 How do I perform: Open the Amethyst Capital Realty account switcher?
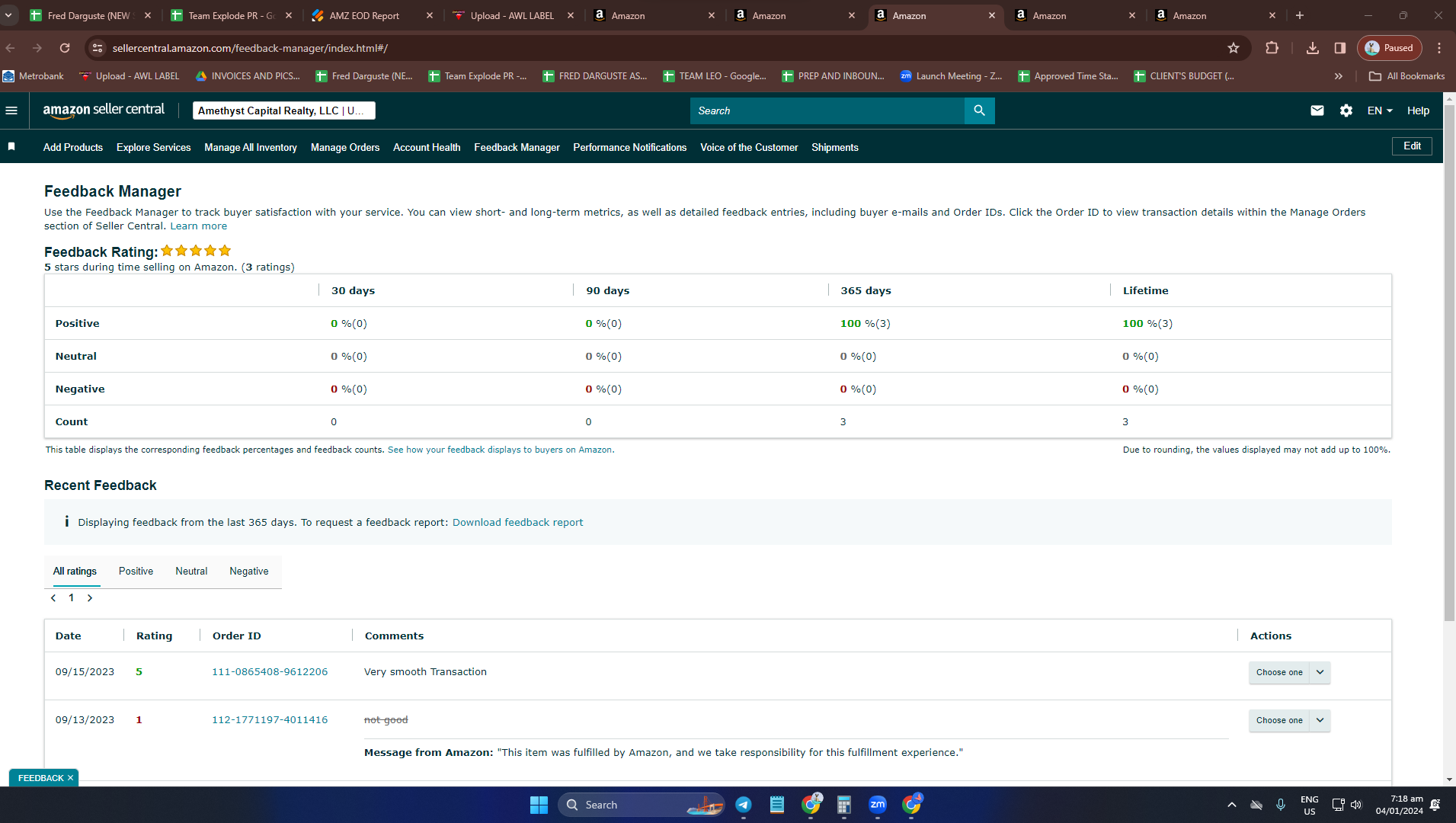(284, 110)
